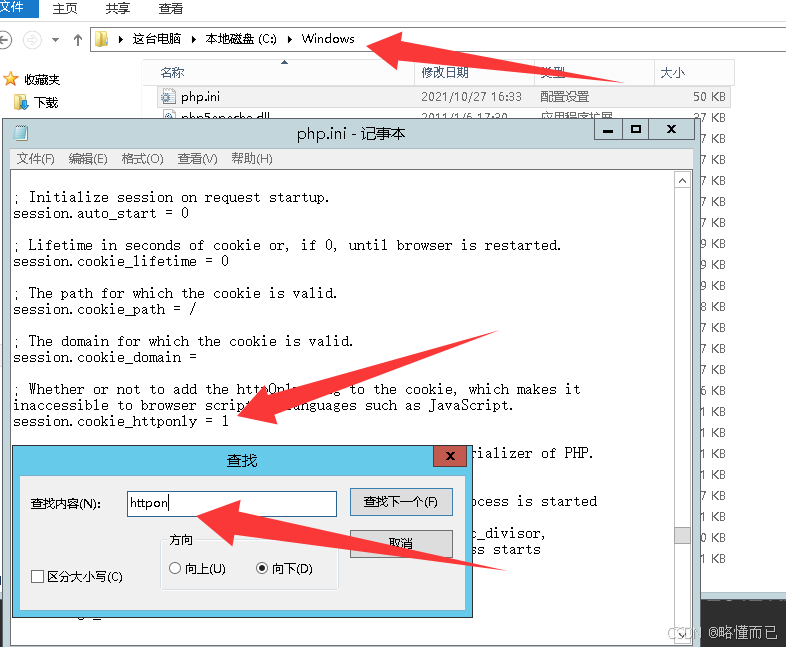
Task: Go back with Explorer back arrow
Action: click(x=5, y=39)
